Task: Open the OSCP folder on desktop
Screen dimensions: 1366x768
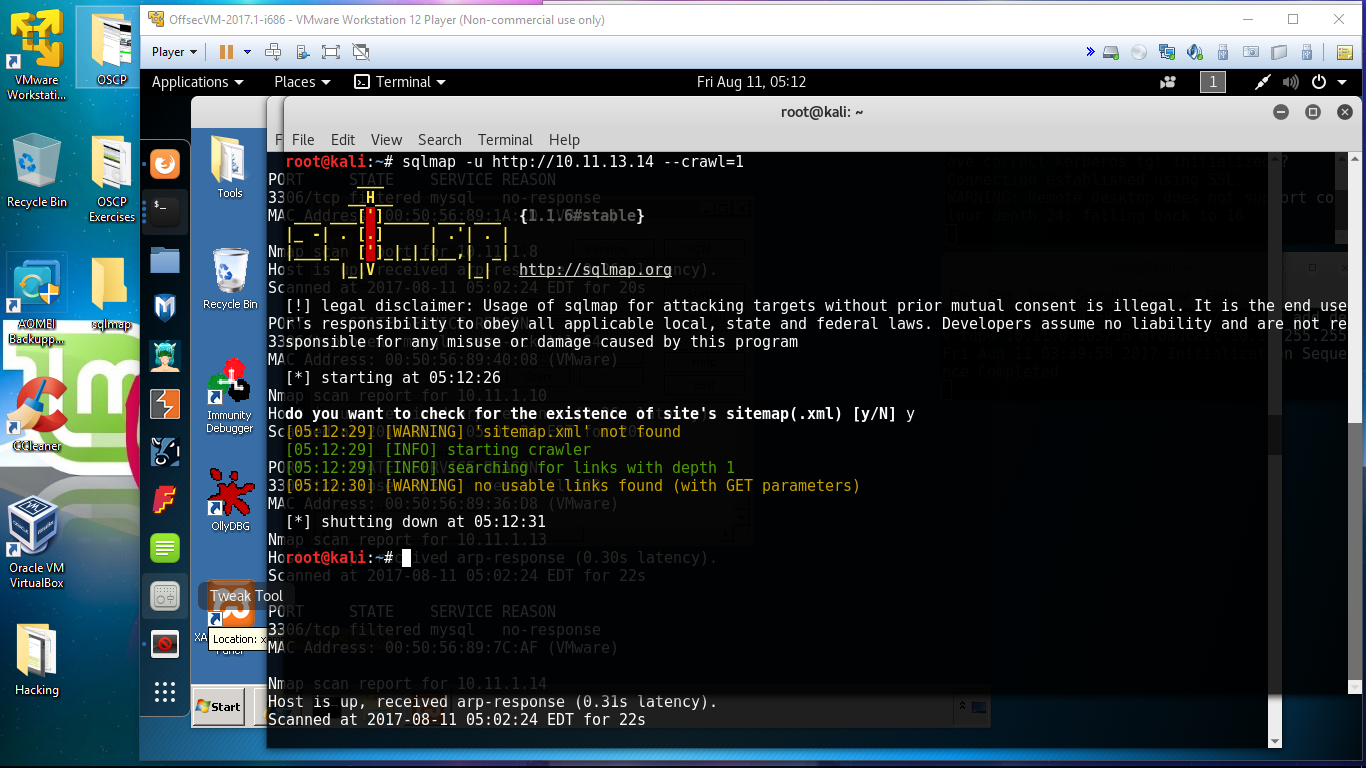Action: click(x=112, y=50)
